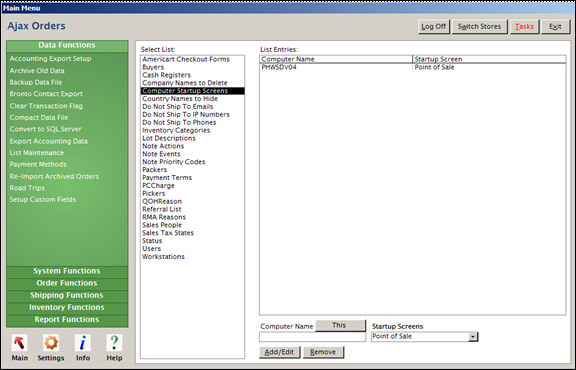
Task: Click the Remove button
Action: (323, 352)
